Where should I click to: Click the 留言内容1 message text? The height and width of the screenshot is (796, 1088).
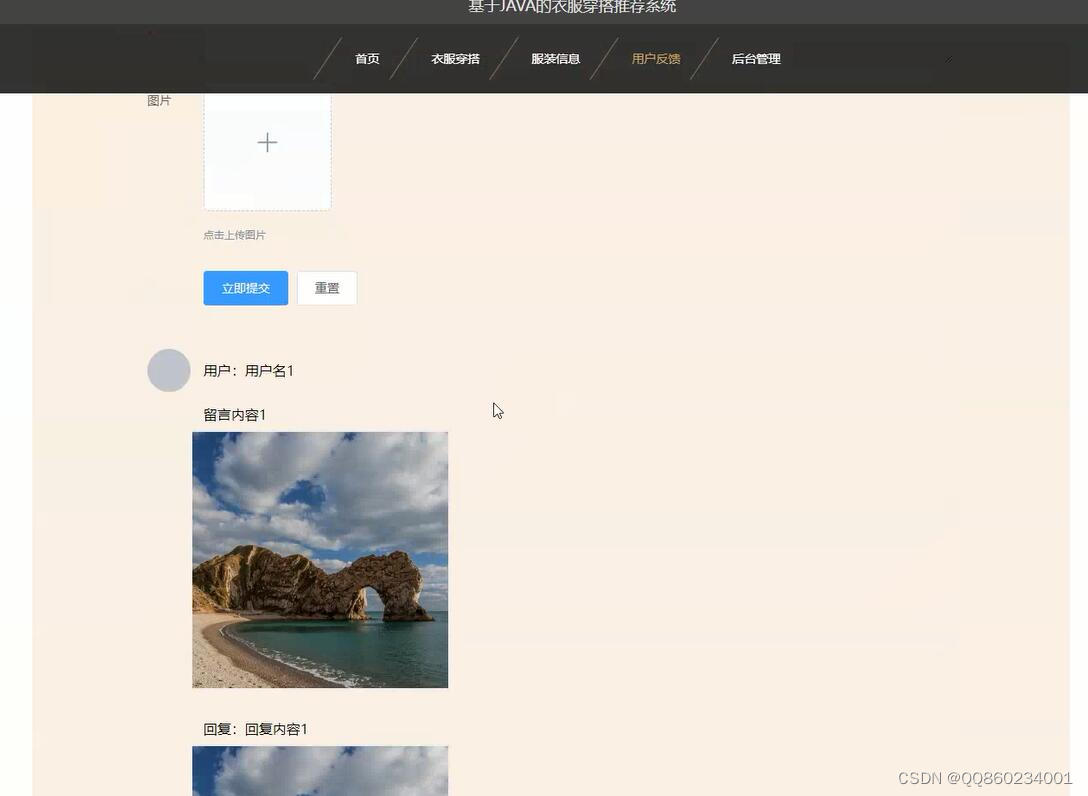235,415
